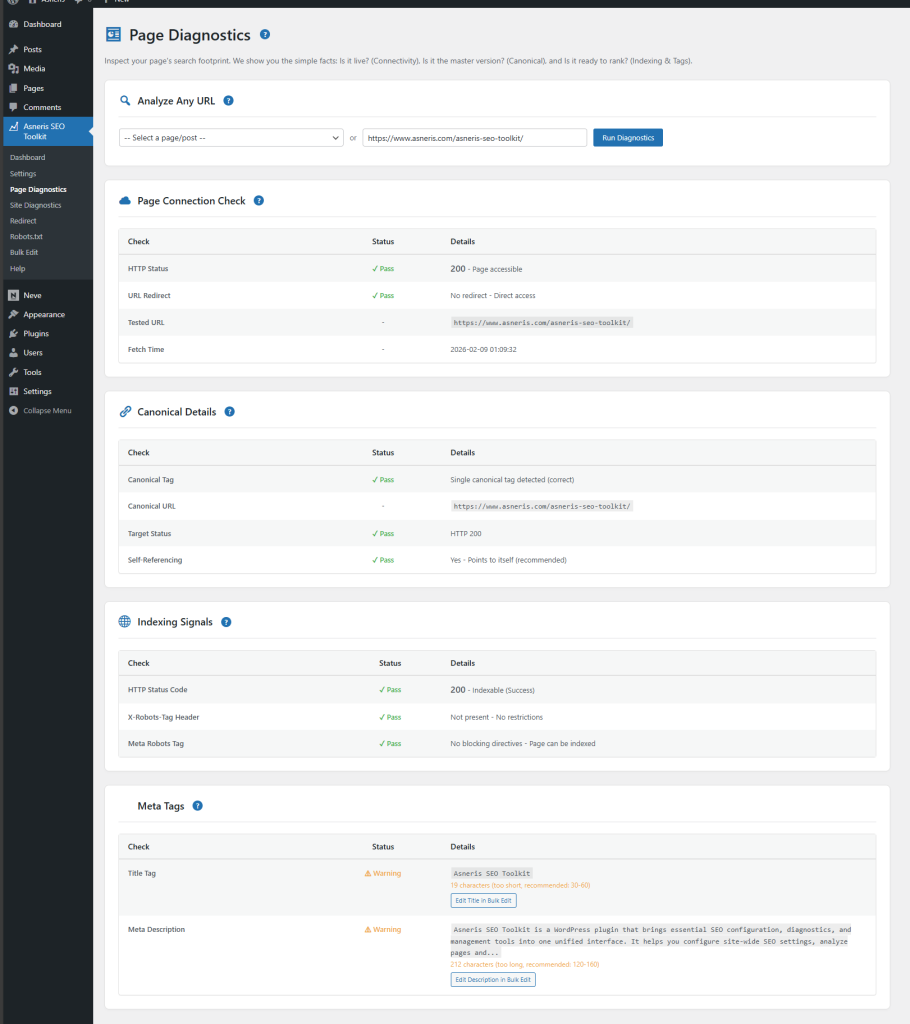Click the URL input field containing asneris.com
Image resolution: width=910 pixels, height=1024 pixels.
(x=475, y=137)
